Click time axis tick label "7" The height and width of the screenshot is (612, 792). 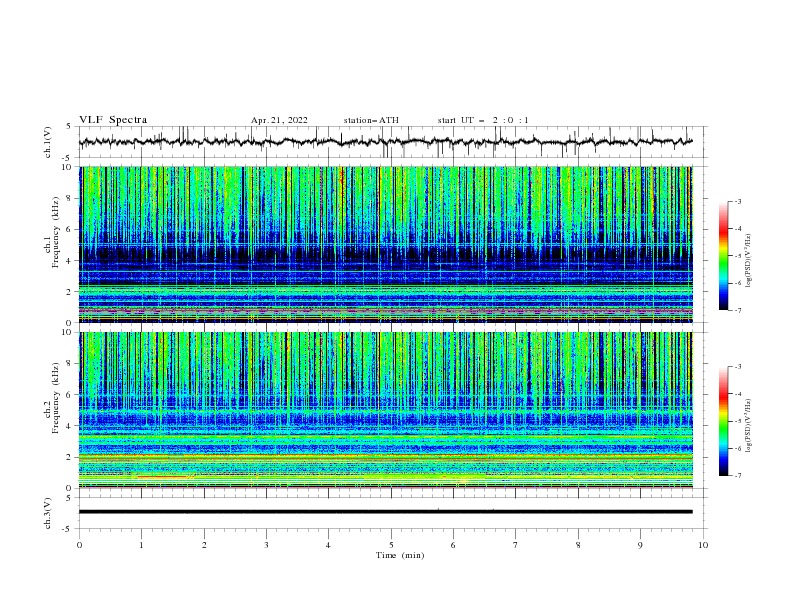tap(516, 545)
